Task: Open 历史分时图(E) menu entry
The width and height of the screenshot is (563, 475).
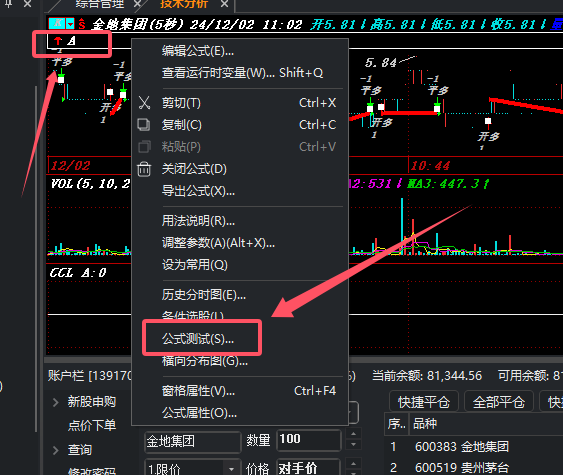Action: [204, 295]
